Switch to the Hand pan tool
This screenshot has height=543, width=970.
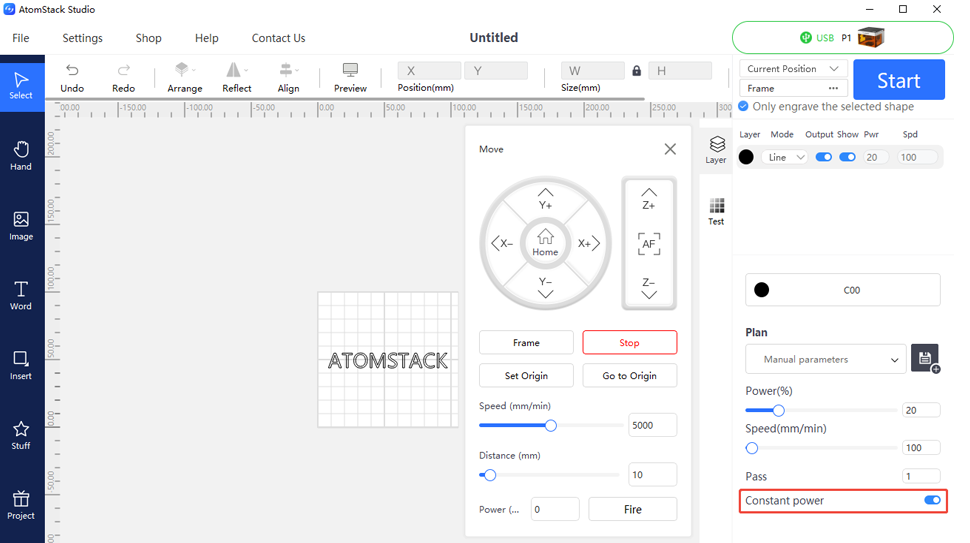(x=21, y=156)
